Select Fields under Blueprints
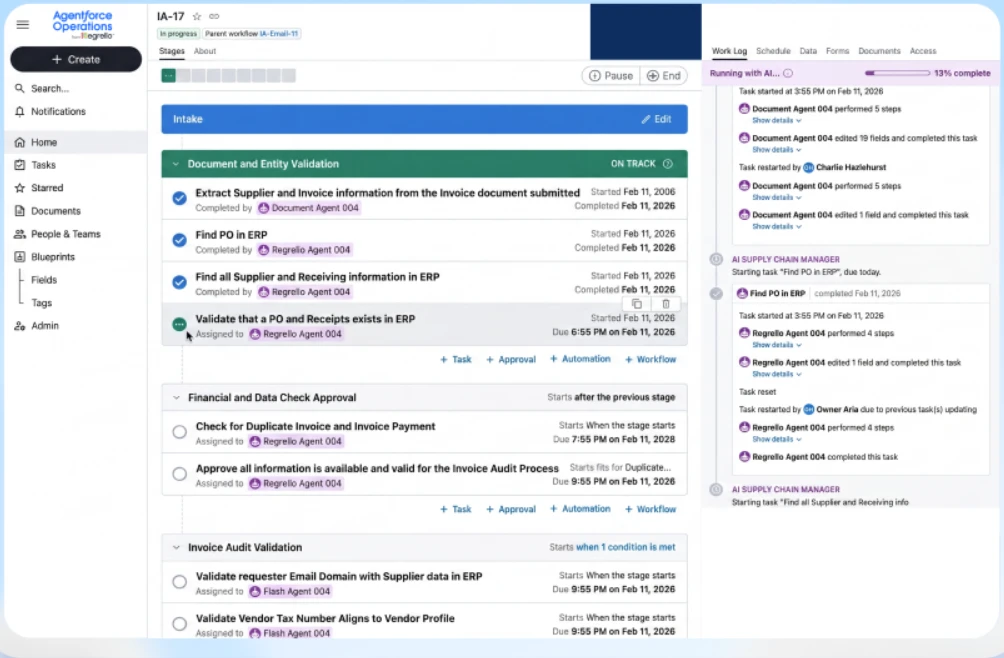Image resolution: width=1004 pixels, height=658 pixels. pyautogui.click(x=44, y=280)
